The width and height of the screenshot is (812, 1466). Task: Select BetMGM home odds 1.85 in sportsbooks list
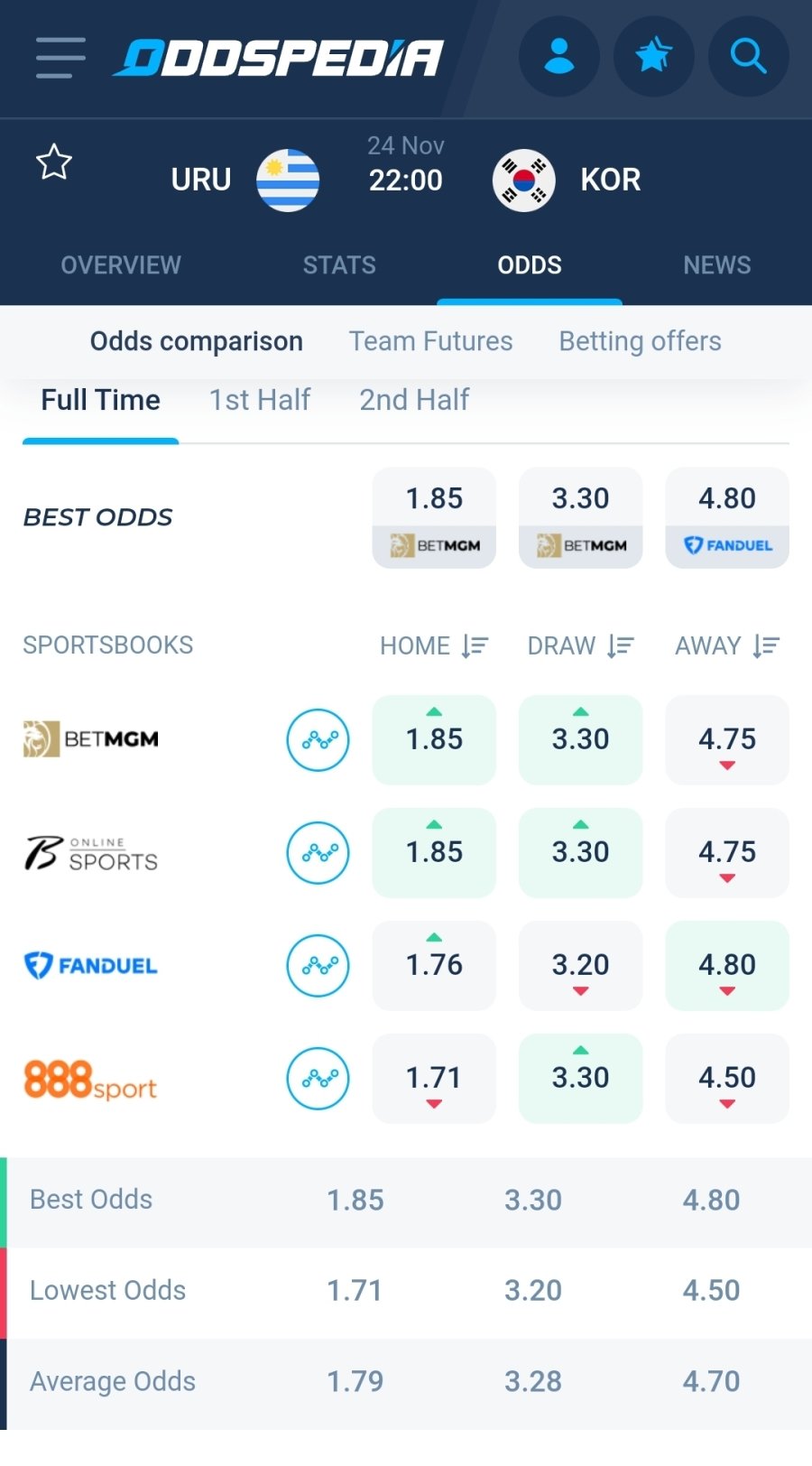point(434,739)
